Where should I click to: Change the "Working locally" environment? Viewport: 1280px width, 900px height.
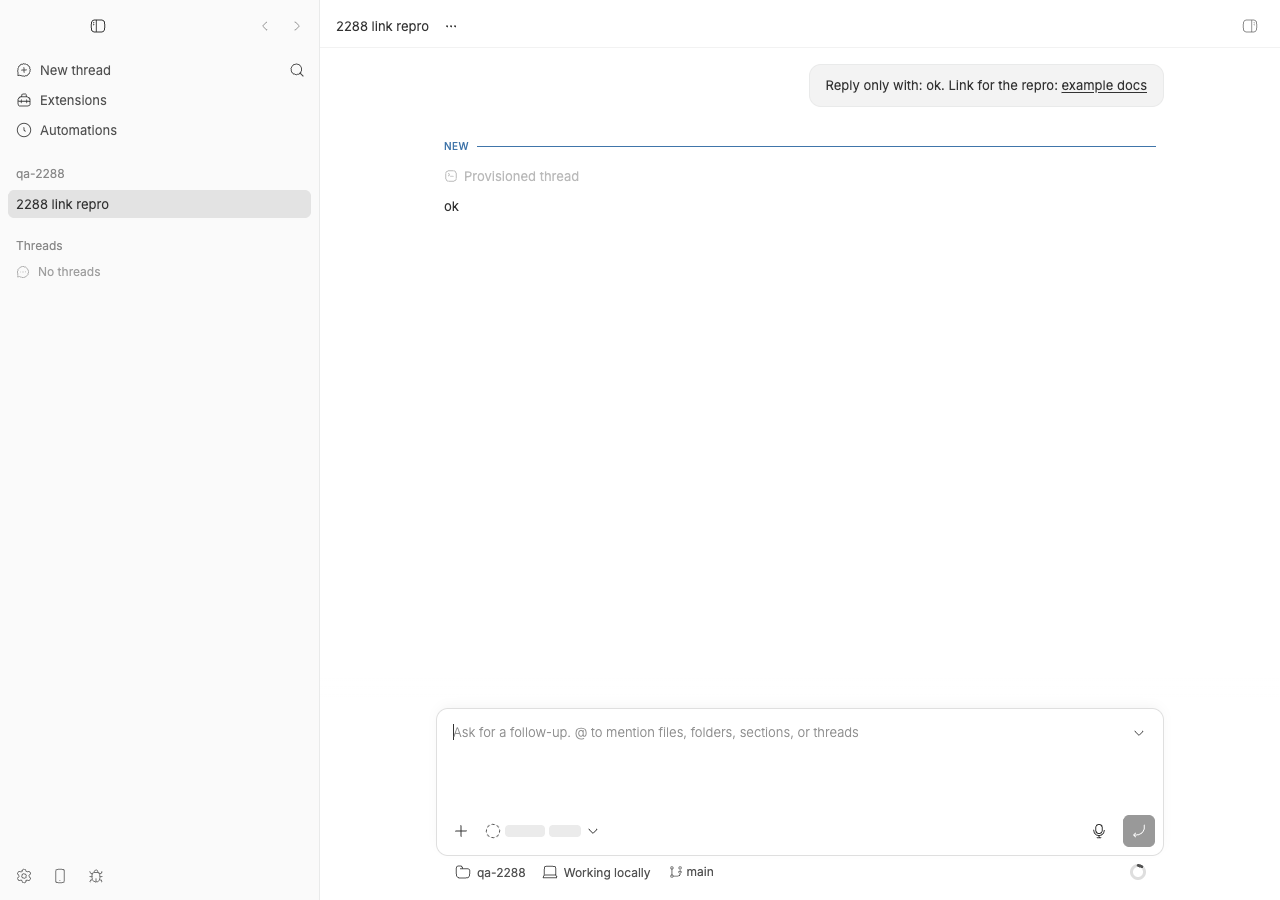point(597,873)
